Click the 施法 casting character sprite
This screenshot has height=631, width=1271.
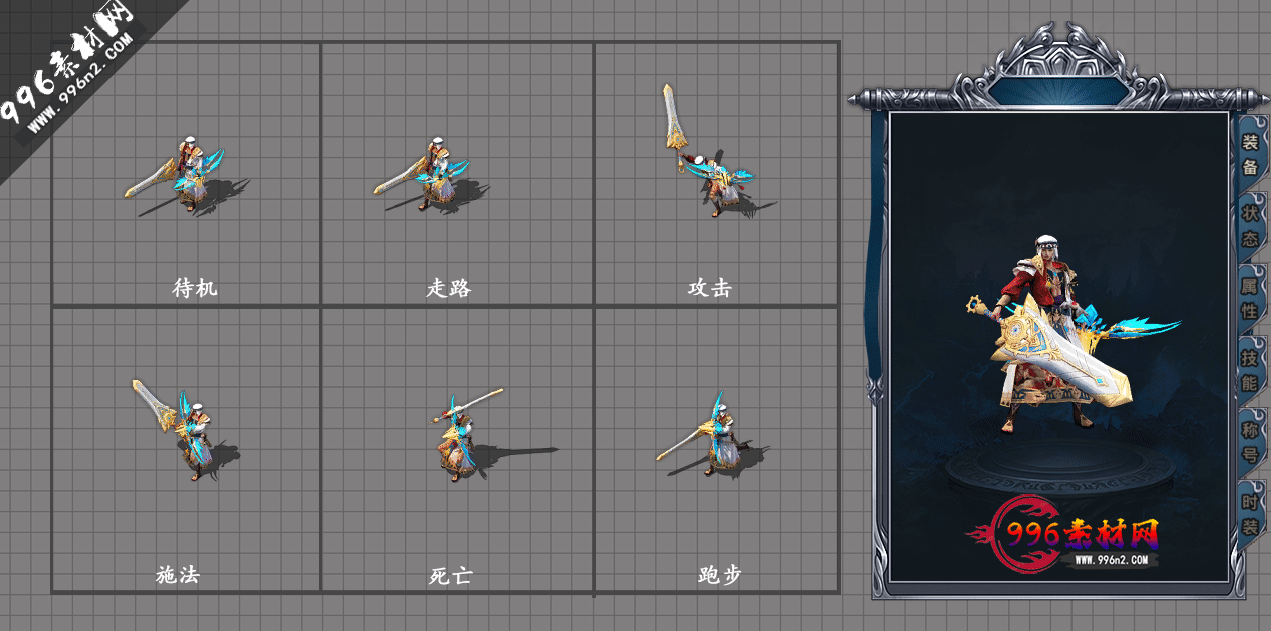[x=185, y=429]
